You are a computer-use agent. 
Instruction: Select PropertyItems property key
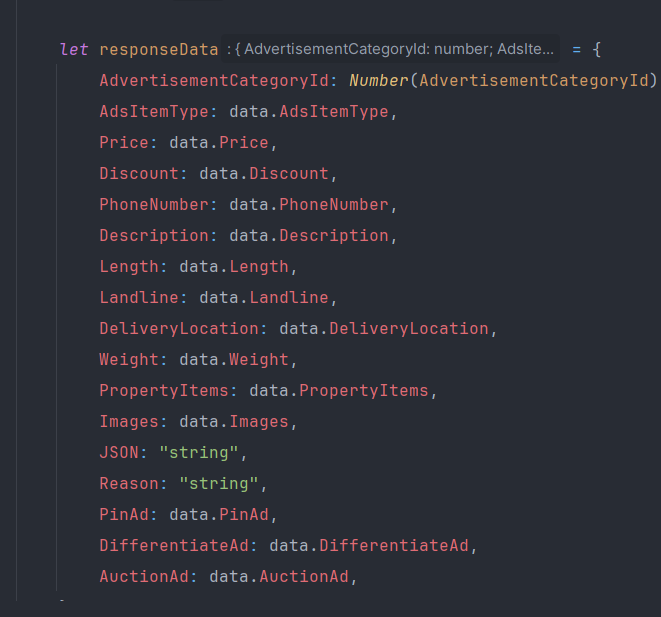[x=164, y=391]
